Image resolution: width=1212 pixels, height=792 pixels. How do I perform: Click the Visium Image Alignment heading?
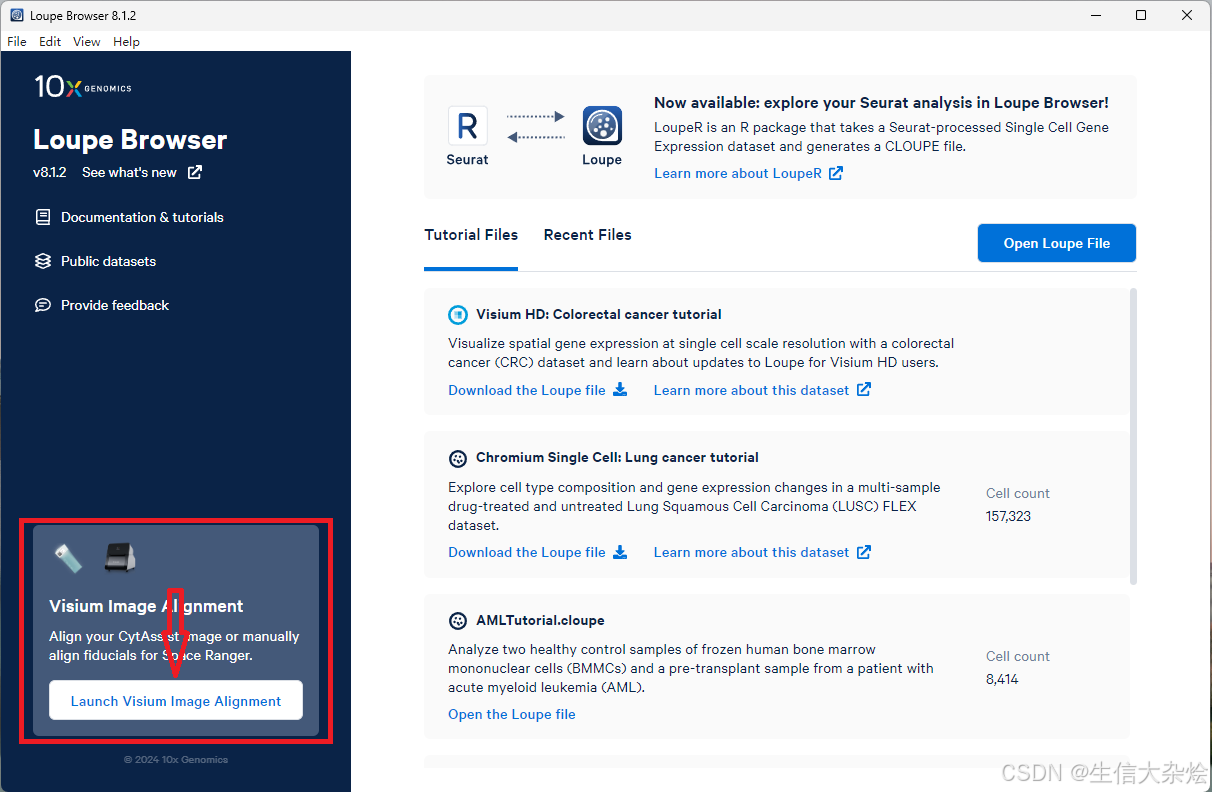click(146, 606)
